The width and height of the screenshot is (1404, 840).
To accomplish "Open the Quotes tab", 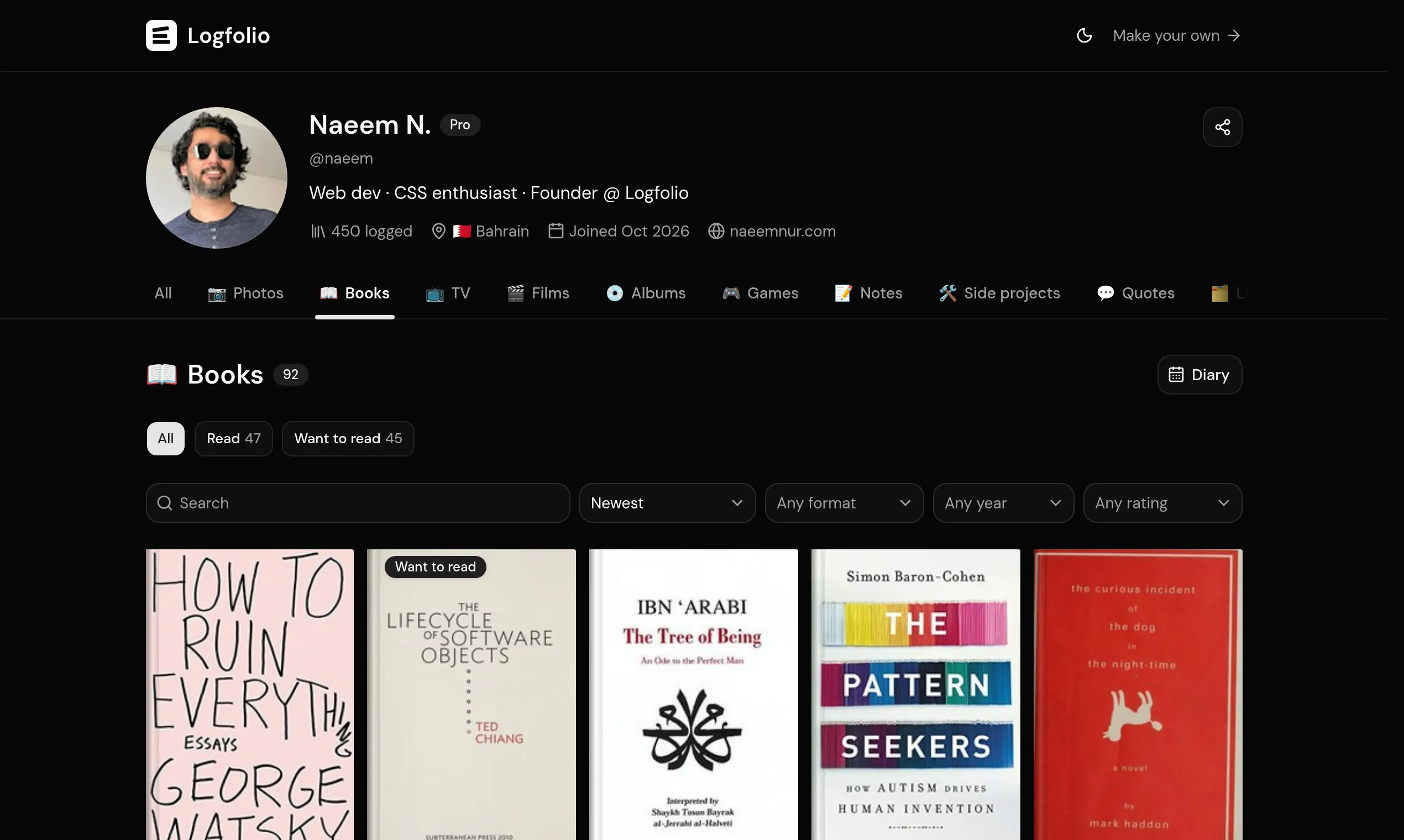I will coord(1135,293).
